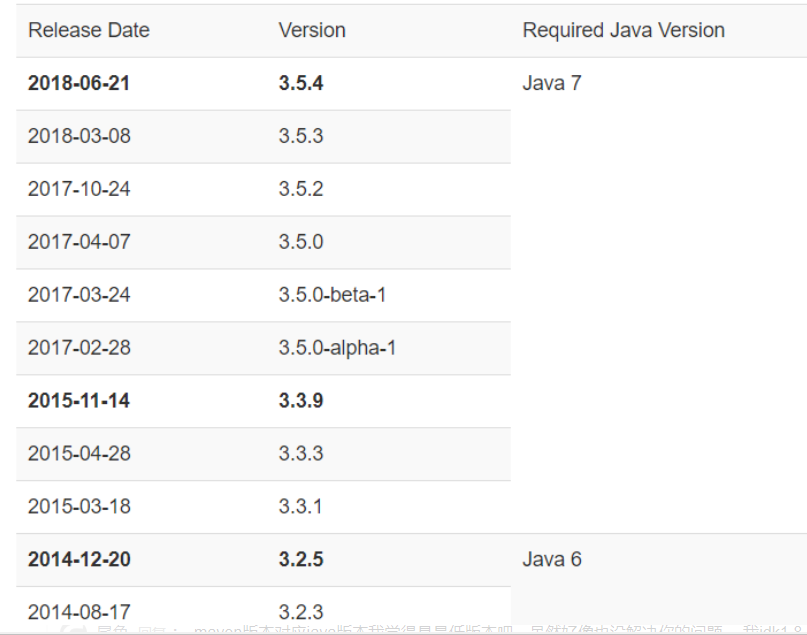
Task: Click version 3.5.3 entry
Action: click(301, 136)
